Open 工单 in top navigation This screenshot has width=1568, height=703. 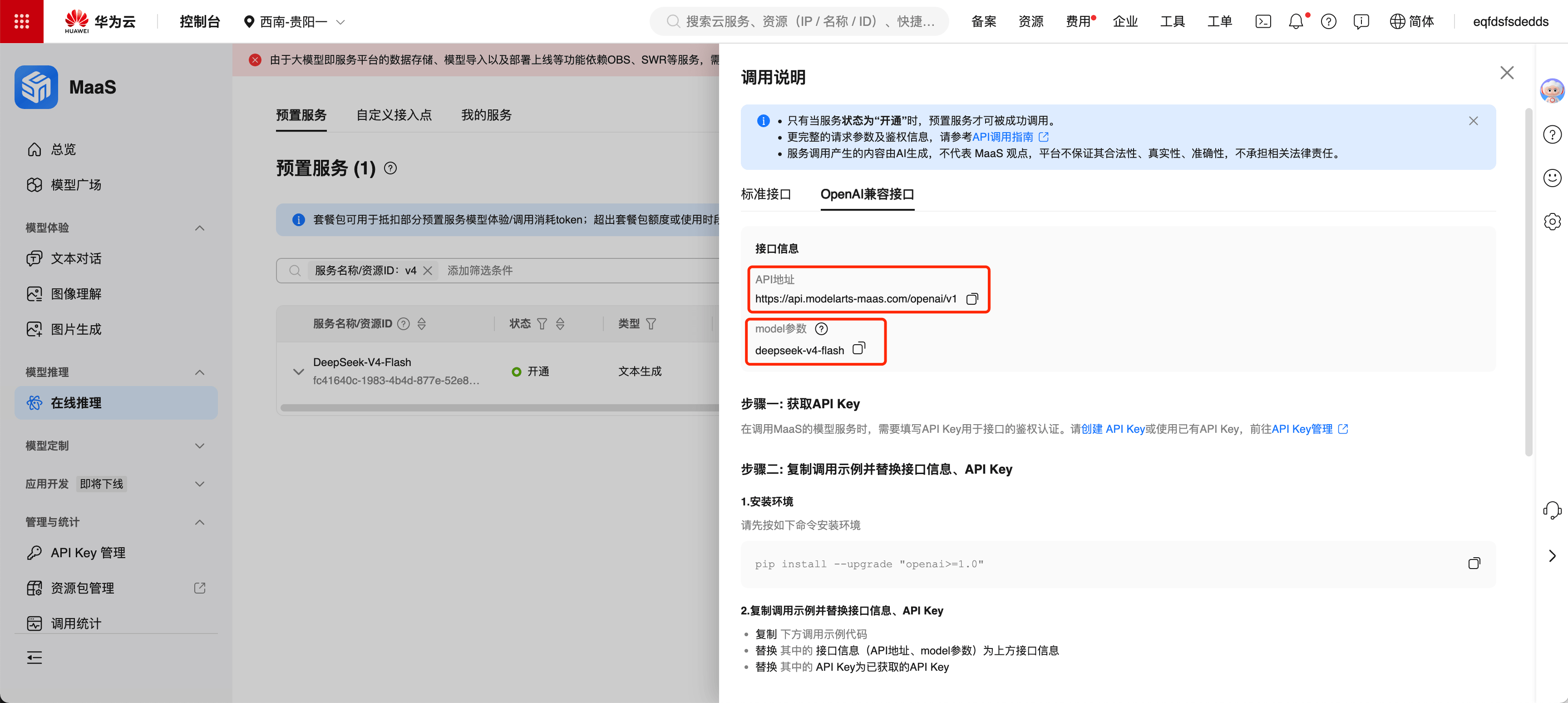[1219, 22]
